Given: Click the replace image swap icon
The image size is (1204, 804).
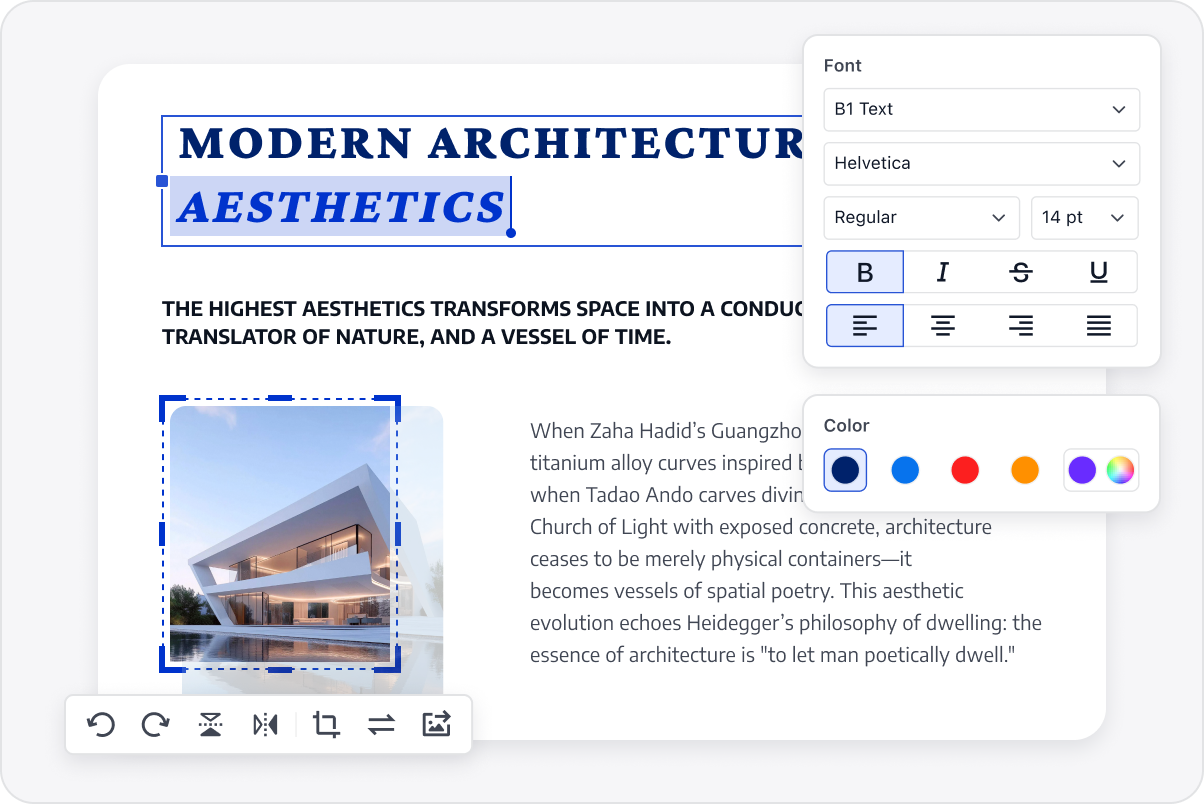Looking at the screenshot, I should (381, 724).
